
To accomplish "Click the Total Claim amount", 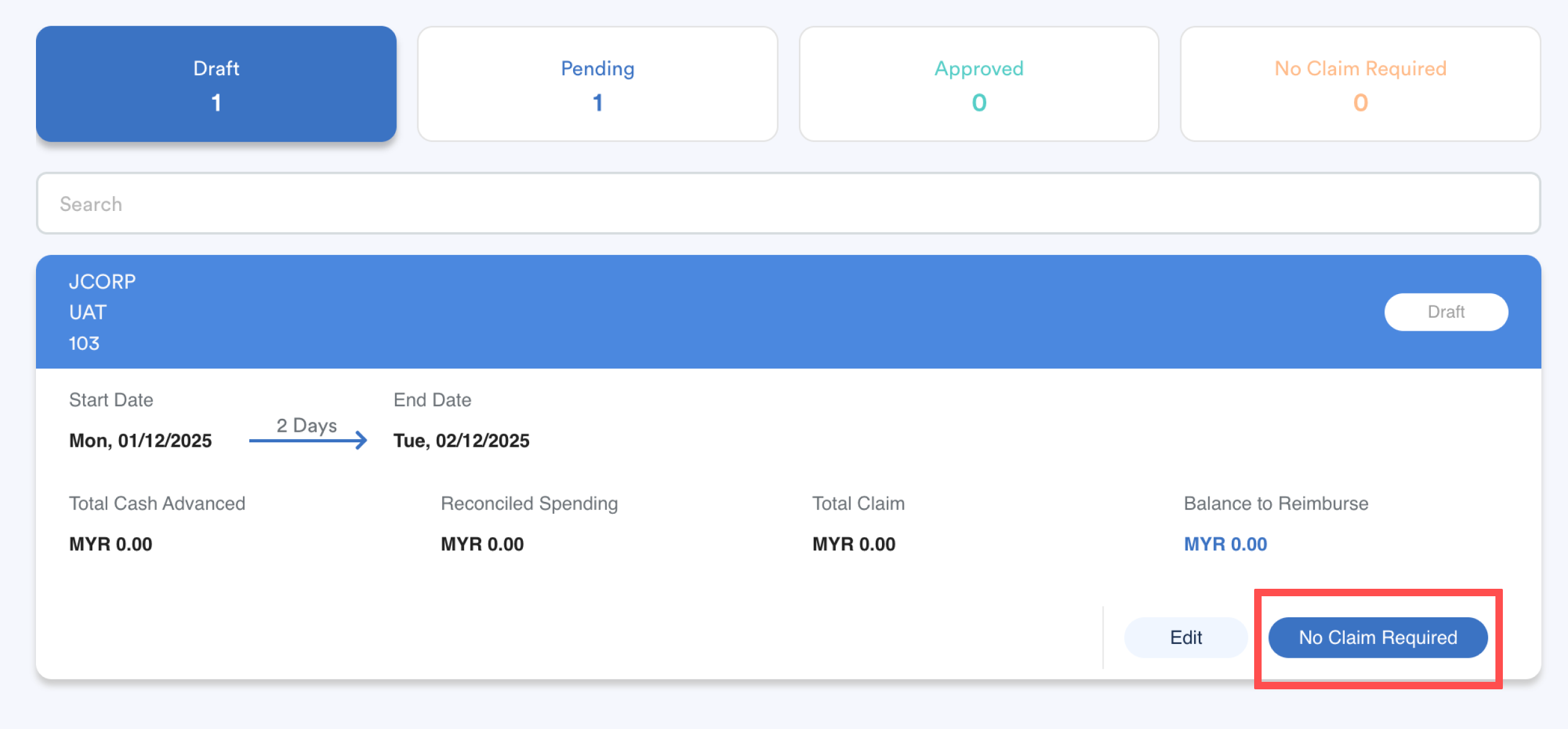I will click(853, 544).
